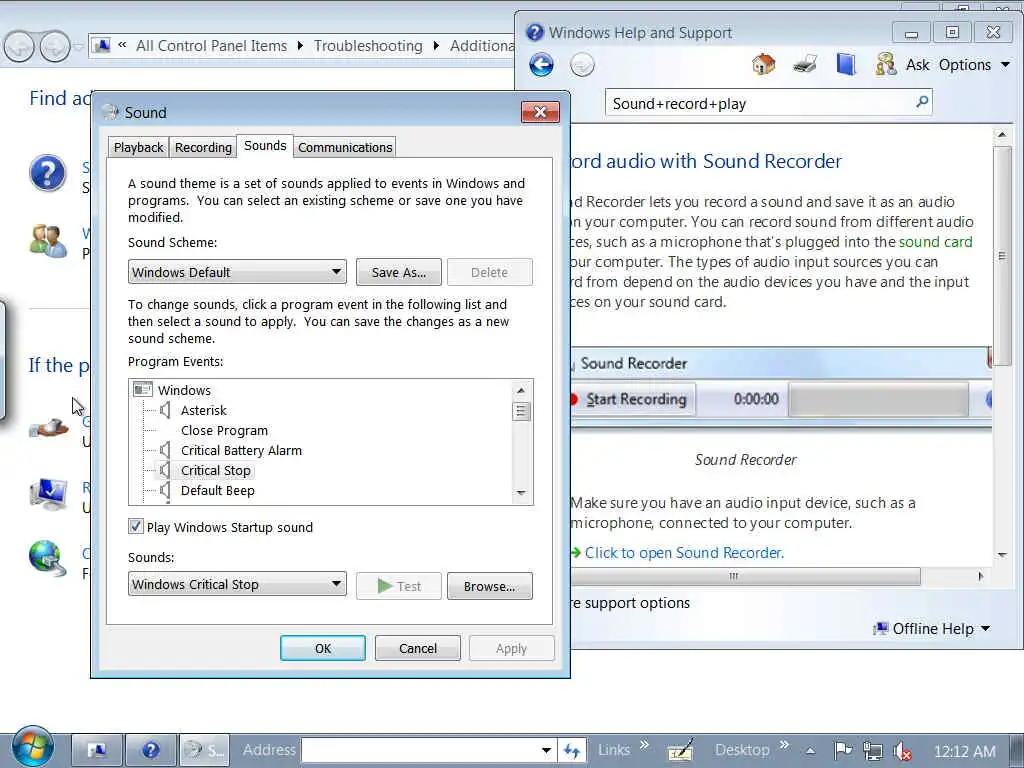Click Troubleshooting in the breadcrumb
This screenshot has width=1024, height=768.
(368, 46)
